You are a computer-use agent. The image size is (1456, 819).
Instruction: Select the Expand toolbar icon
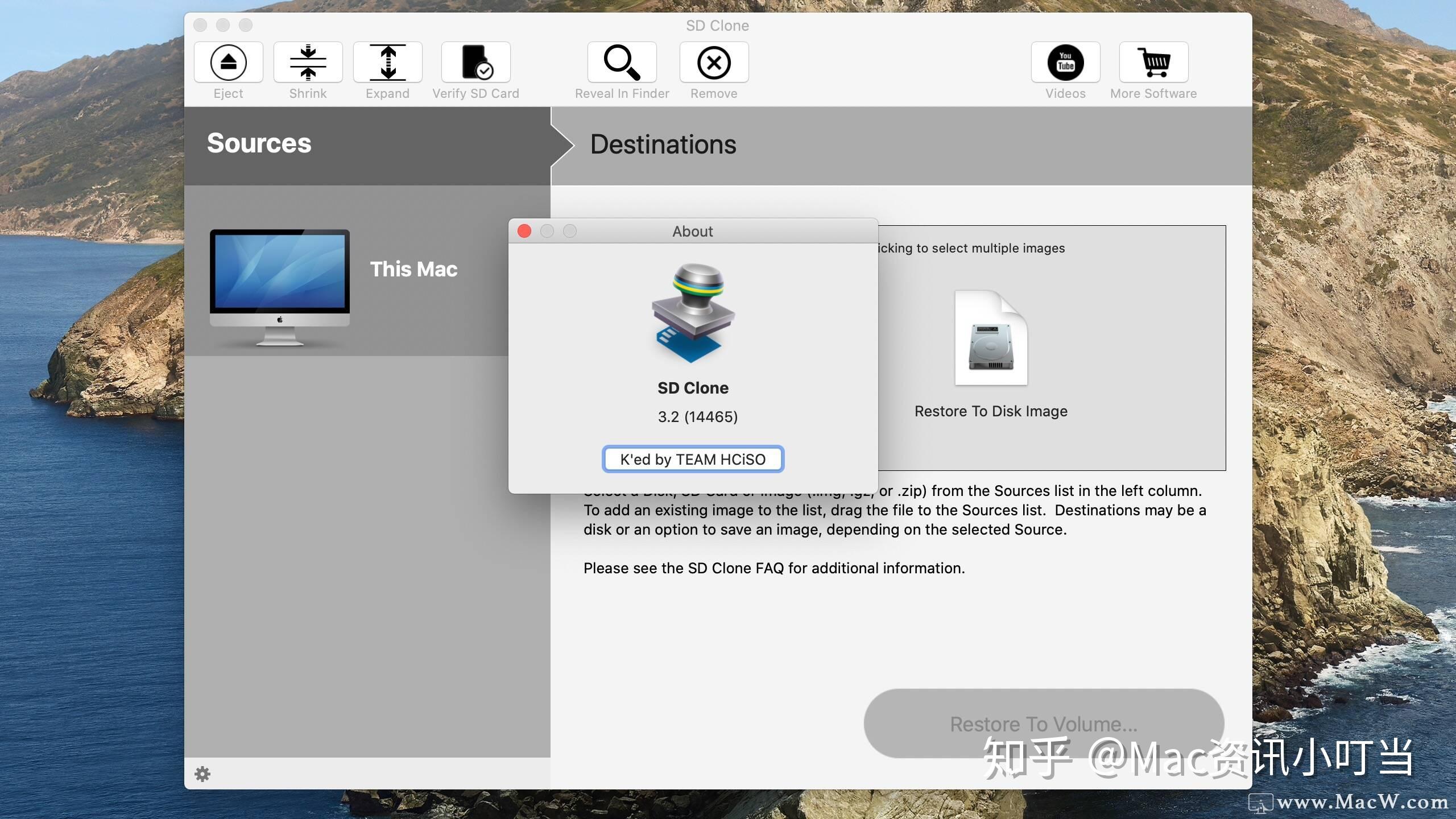[x=387, y=63]
